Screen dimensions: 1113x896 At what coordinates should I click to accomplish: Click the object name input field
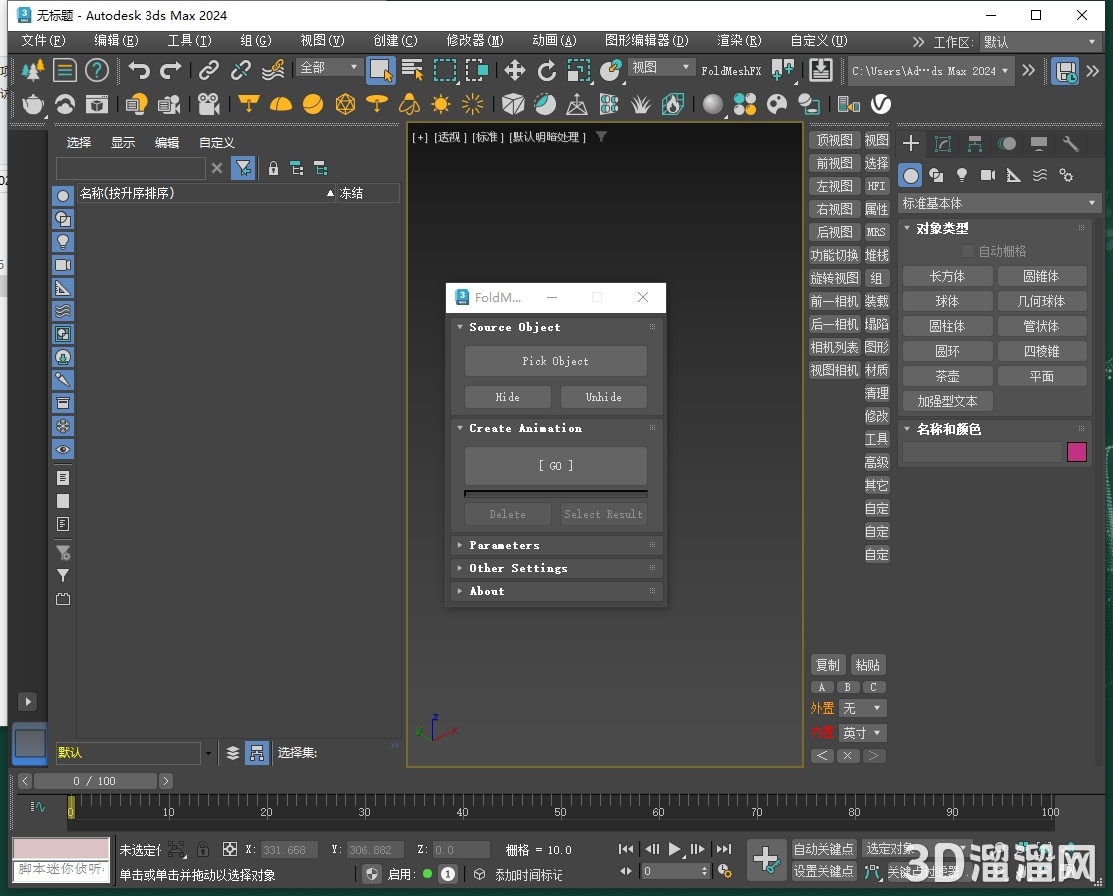pyautogui.click(x=982, y=452)
